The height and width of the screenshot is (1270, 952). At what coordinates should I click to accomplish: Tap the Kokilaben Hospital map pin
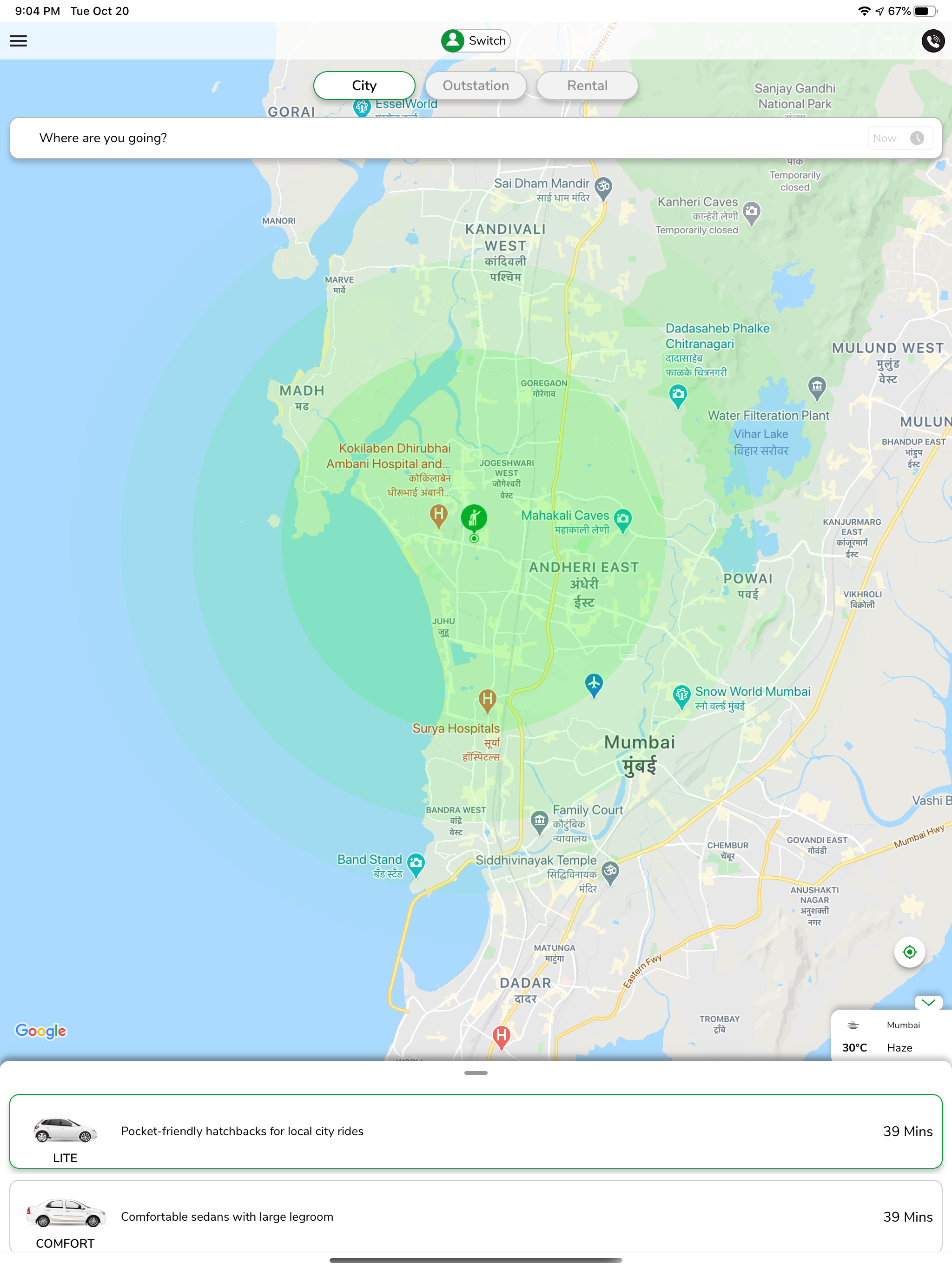point(439,516)
